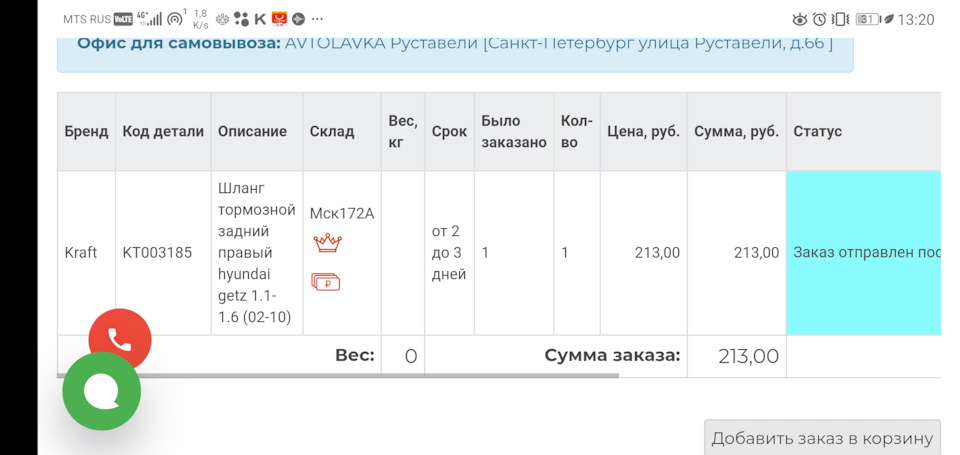960x455 pixels.
Task: Tap the Kraft brand cell
Action: coord(81,252)
